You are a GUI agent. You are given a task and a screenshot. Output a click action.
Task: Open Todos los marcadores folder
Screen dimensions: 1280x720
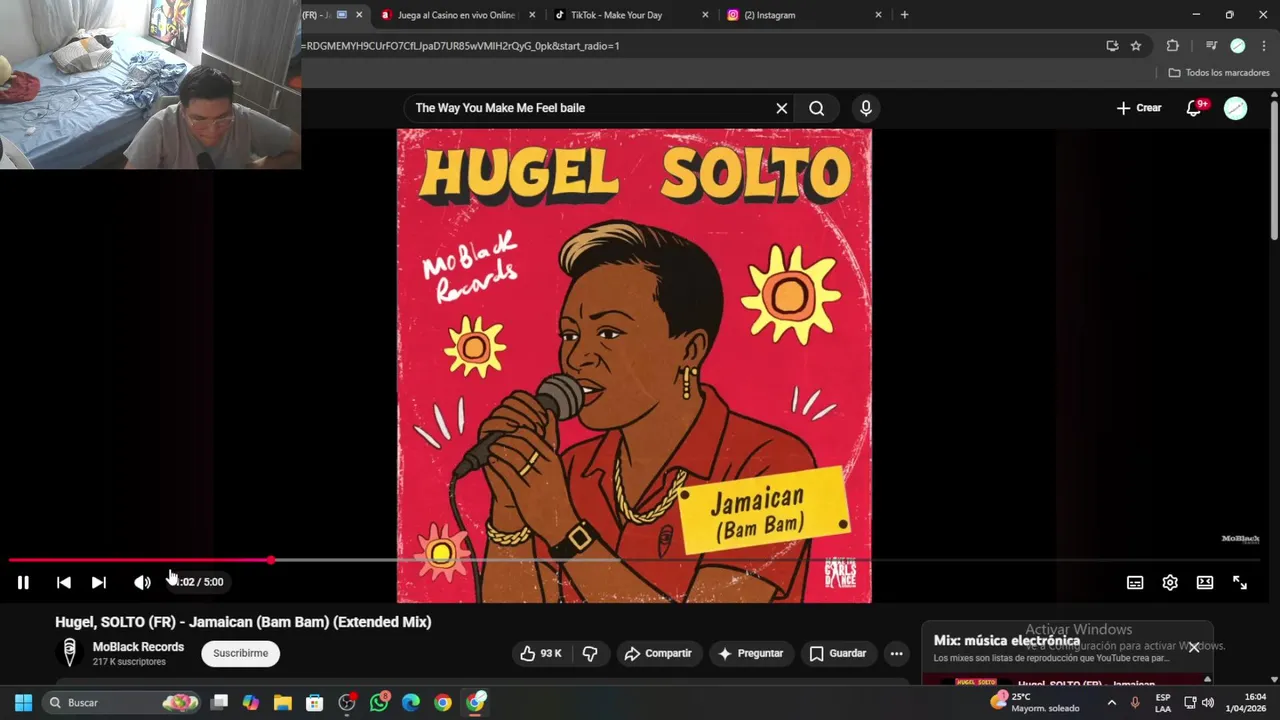click(x=1219, y=73)
